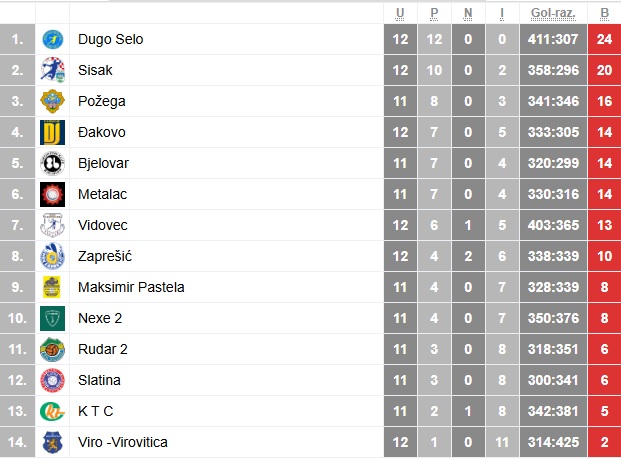Click Dugo Selo's 24 points cell

604,39
